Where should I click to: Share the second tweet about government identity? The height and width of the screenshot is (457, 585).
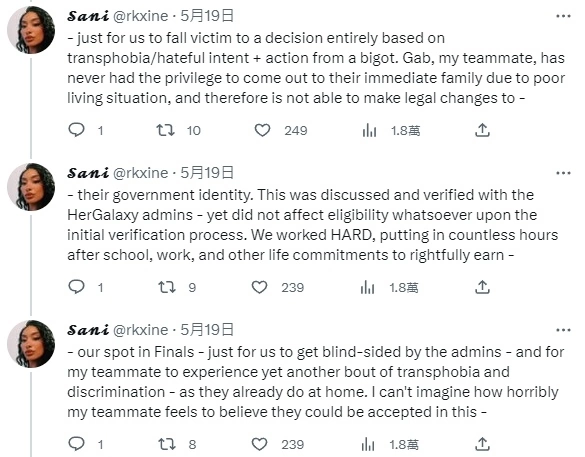point(482,287)
